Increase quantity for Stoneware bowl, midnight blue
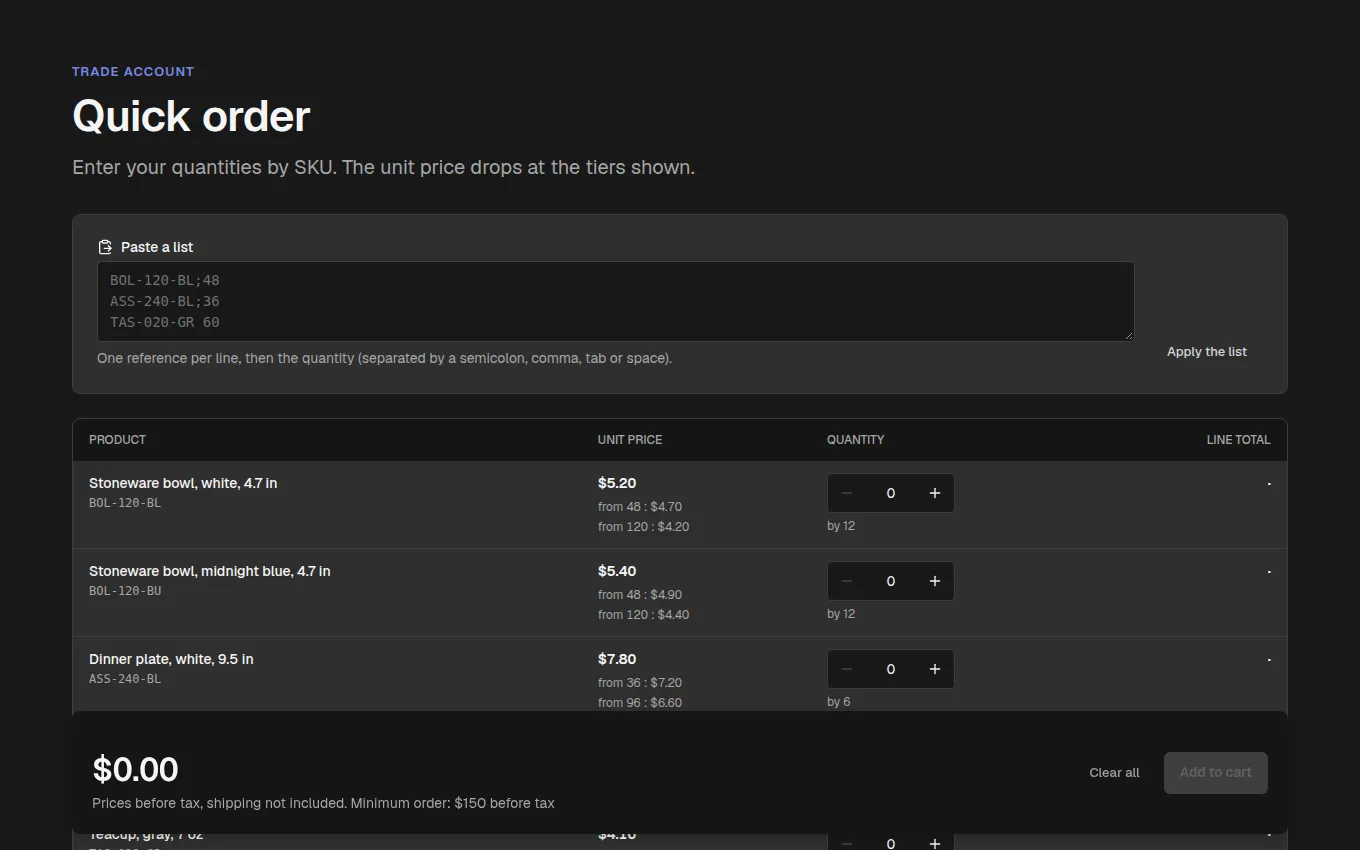The width and height of the screenshot is (1360, 850). point(935,581)
